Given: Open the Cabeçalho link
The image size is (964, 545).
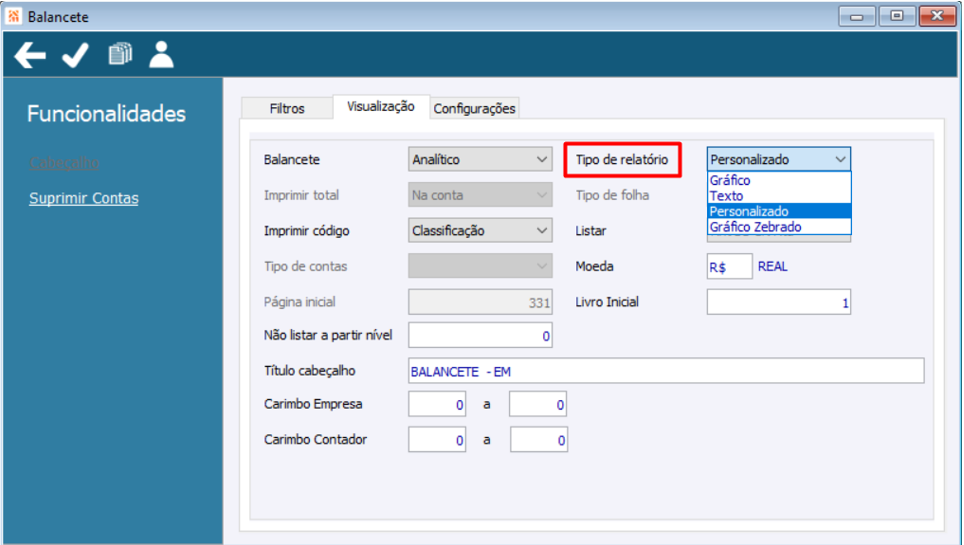Looking at the screenshot, I should (64, 163).
